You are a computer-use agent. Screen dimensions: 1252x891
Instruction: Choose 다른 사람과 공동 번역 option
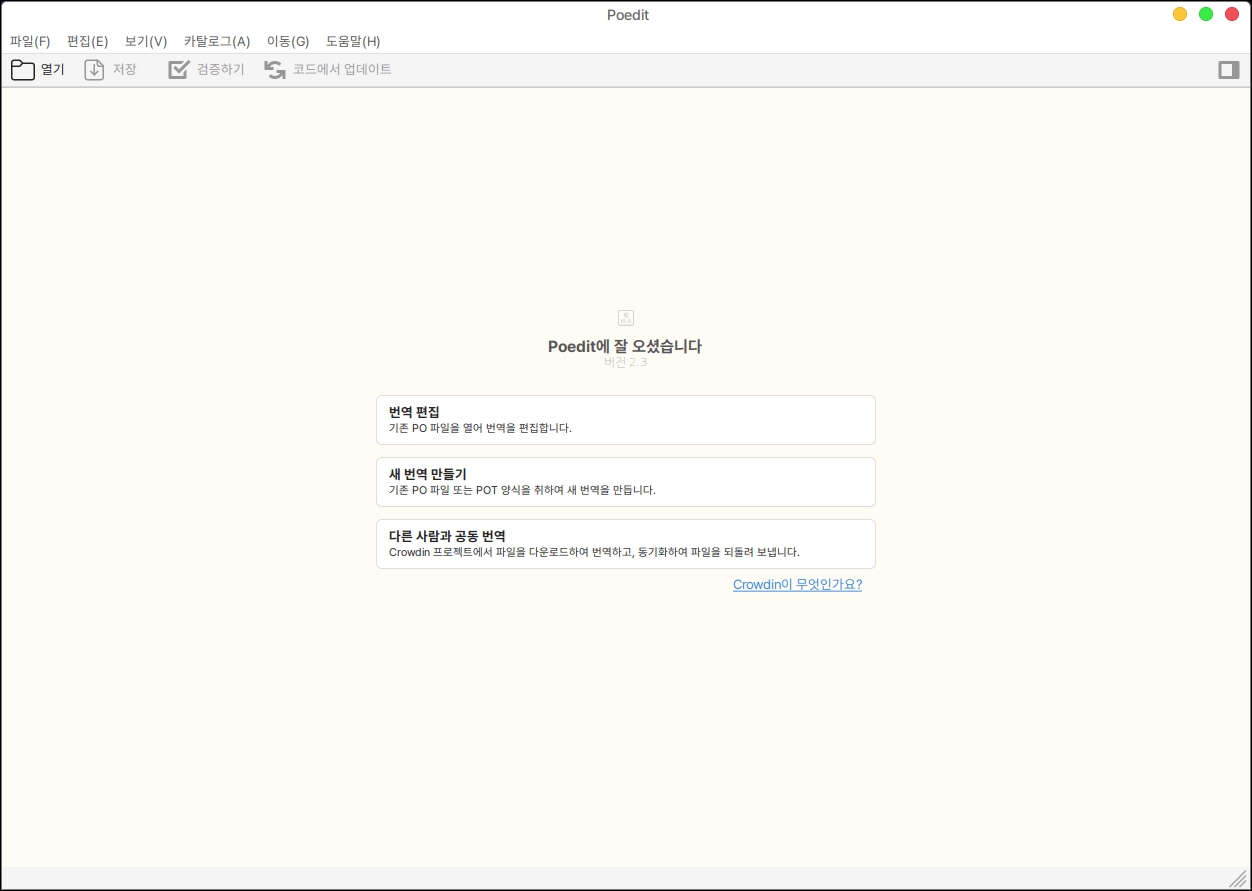(x=626, y=544)
